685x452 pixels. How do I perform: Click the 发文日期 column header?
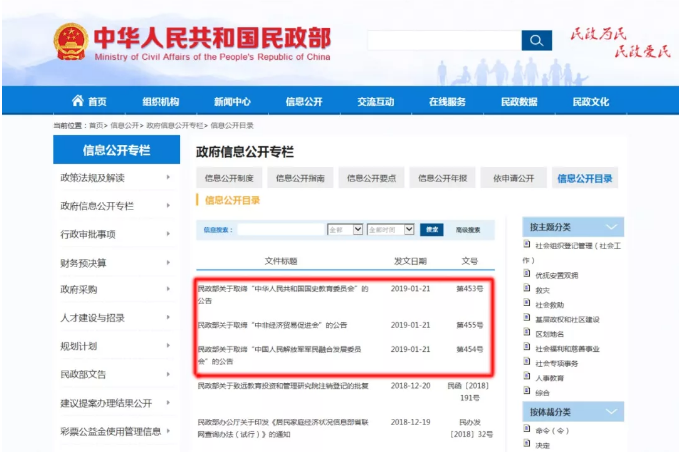pyautogui.click(x=410, y=261)
